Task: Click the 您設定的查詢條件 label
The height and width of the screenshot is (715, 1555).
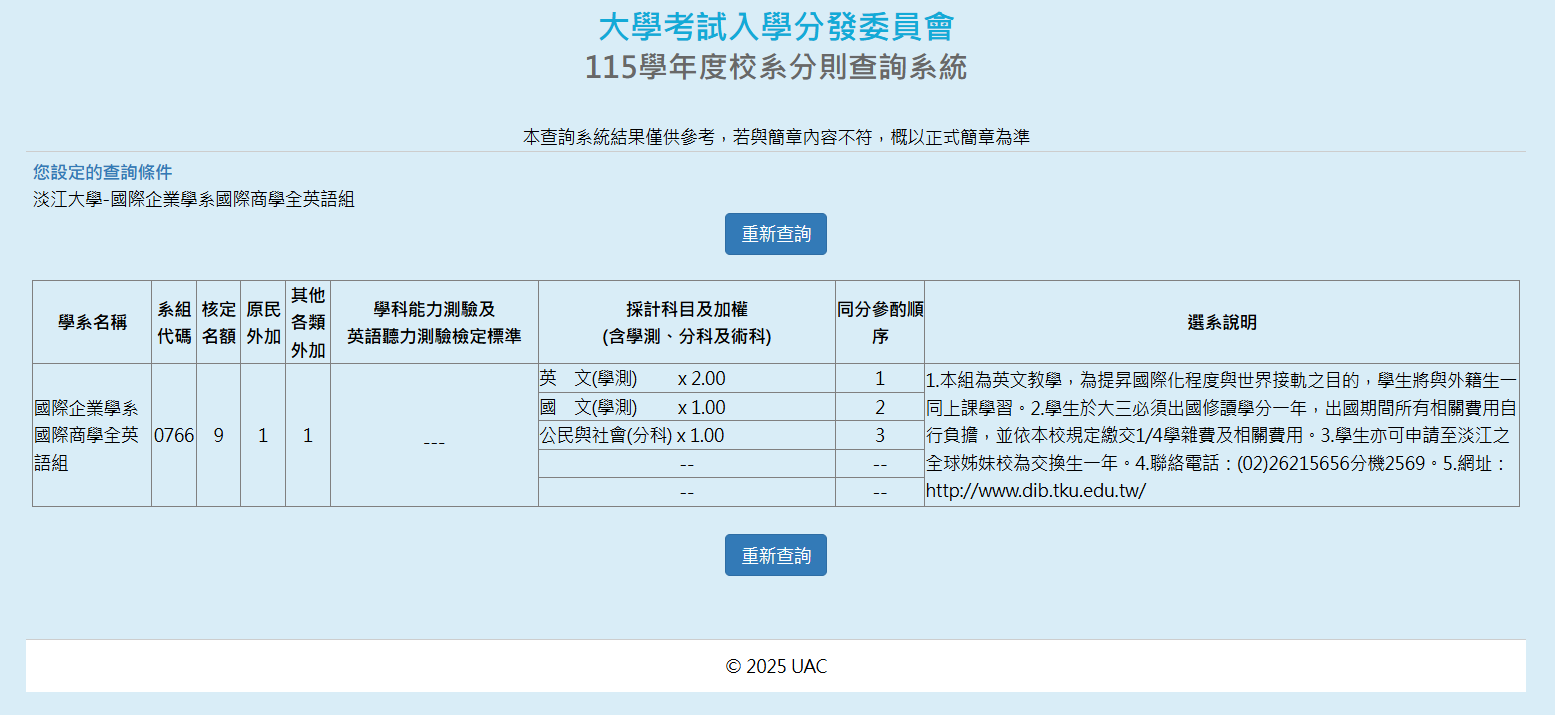Action: 102,172
